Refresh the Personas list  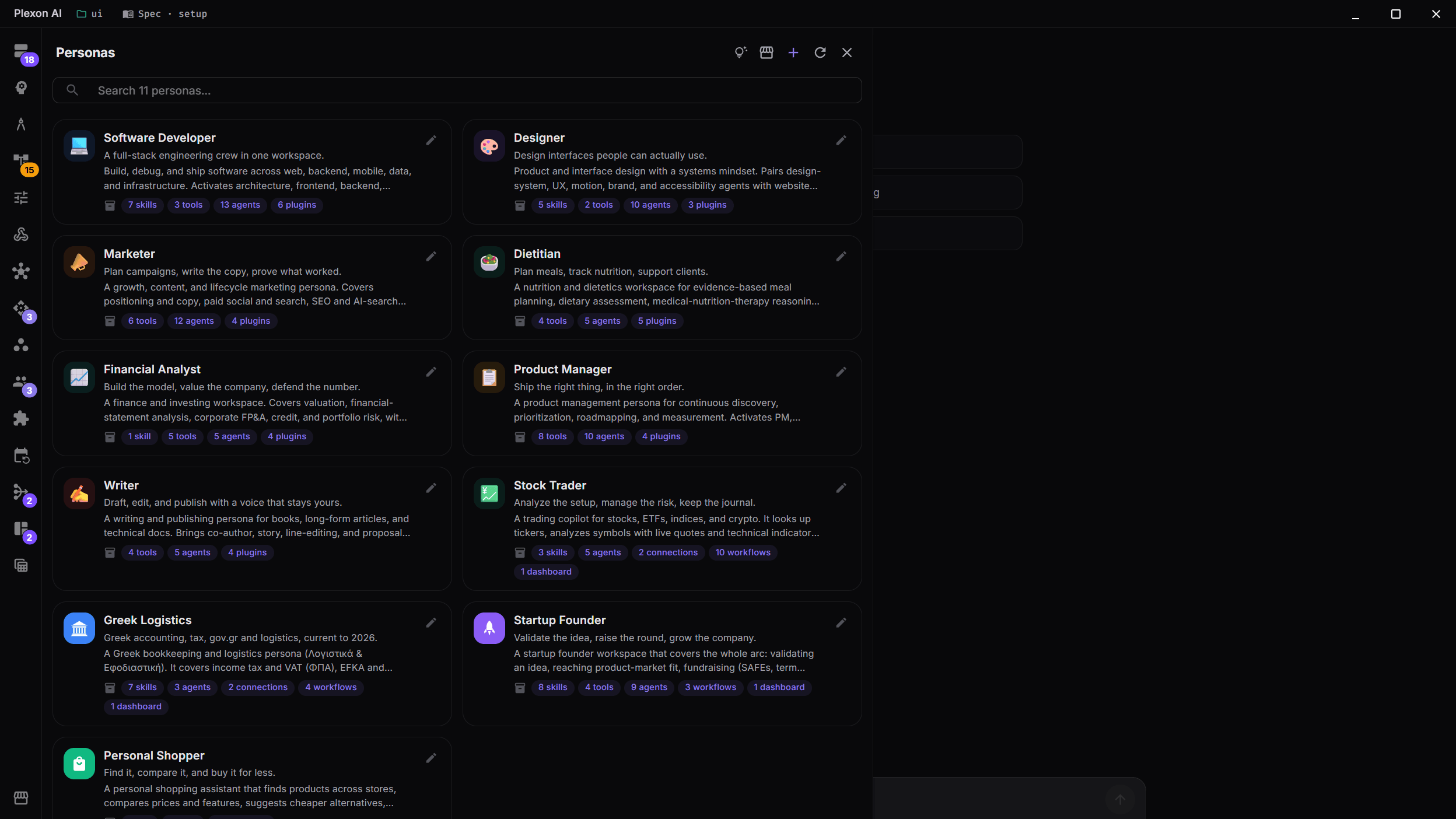click(x=820, y=52)
